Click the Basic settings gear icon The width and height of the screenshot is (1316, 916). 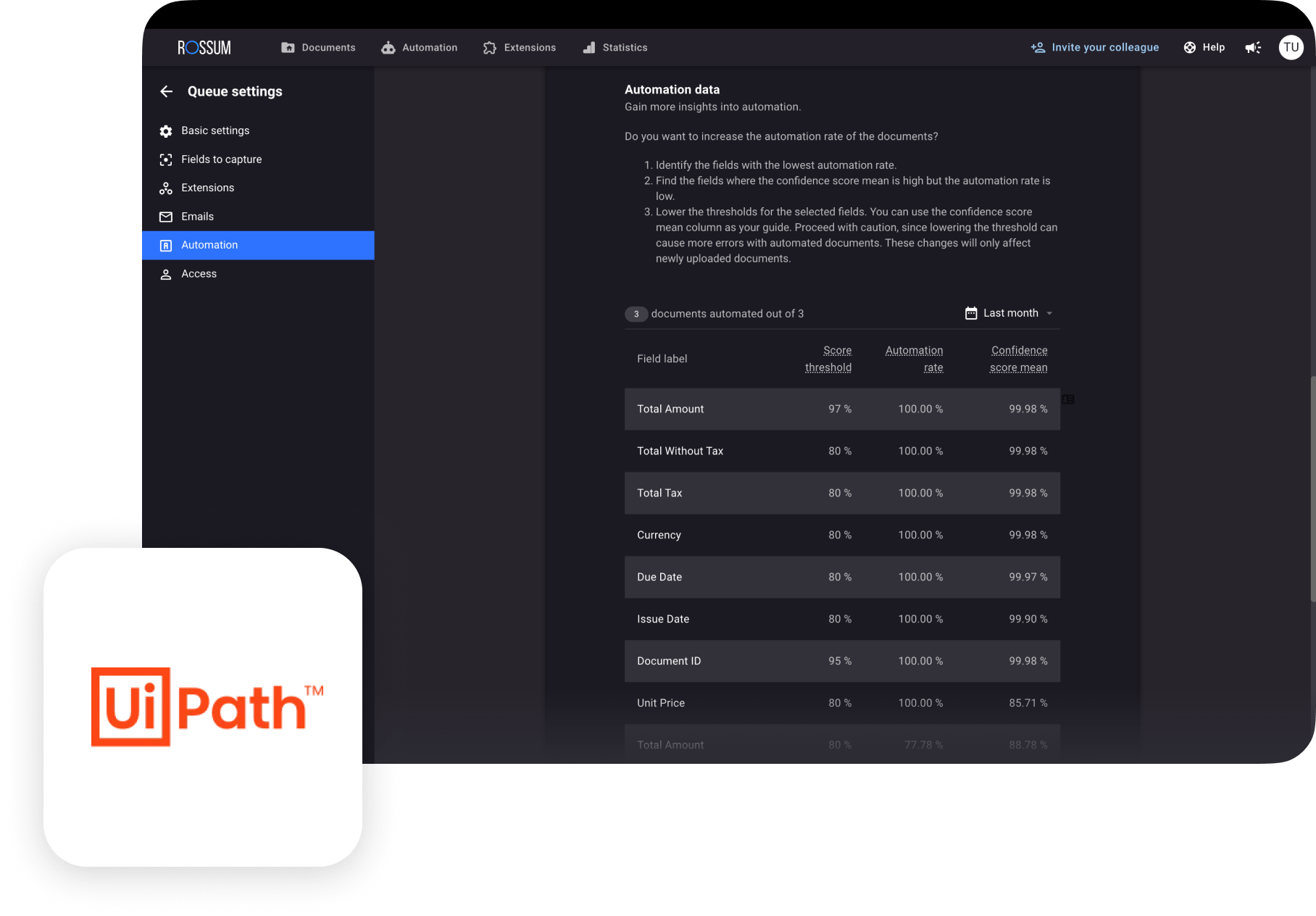pyautogui.click(x=166, y=131)
